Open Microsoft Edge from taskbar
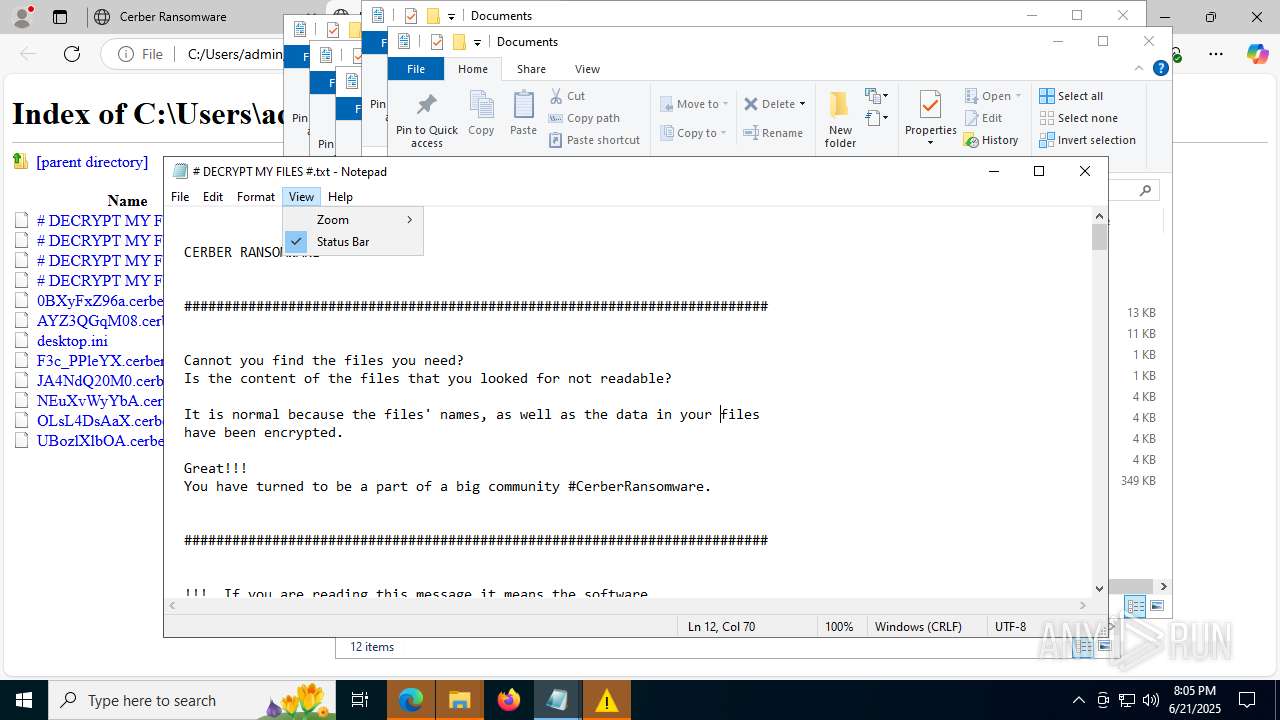 tap(411, 700)
